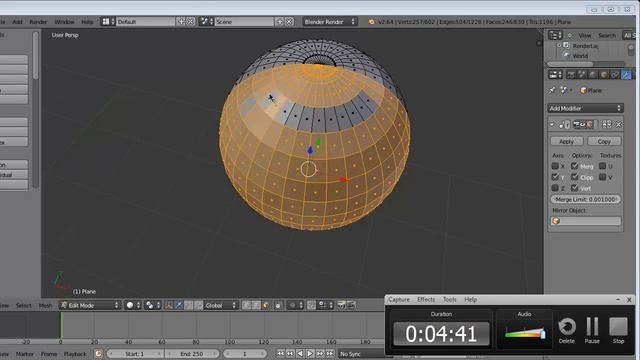Switch to the Modifiers wrench tab
640x360 pixels.
point(626,75)
